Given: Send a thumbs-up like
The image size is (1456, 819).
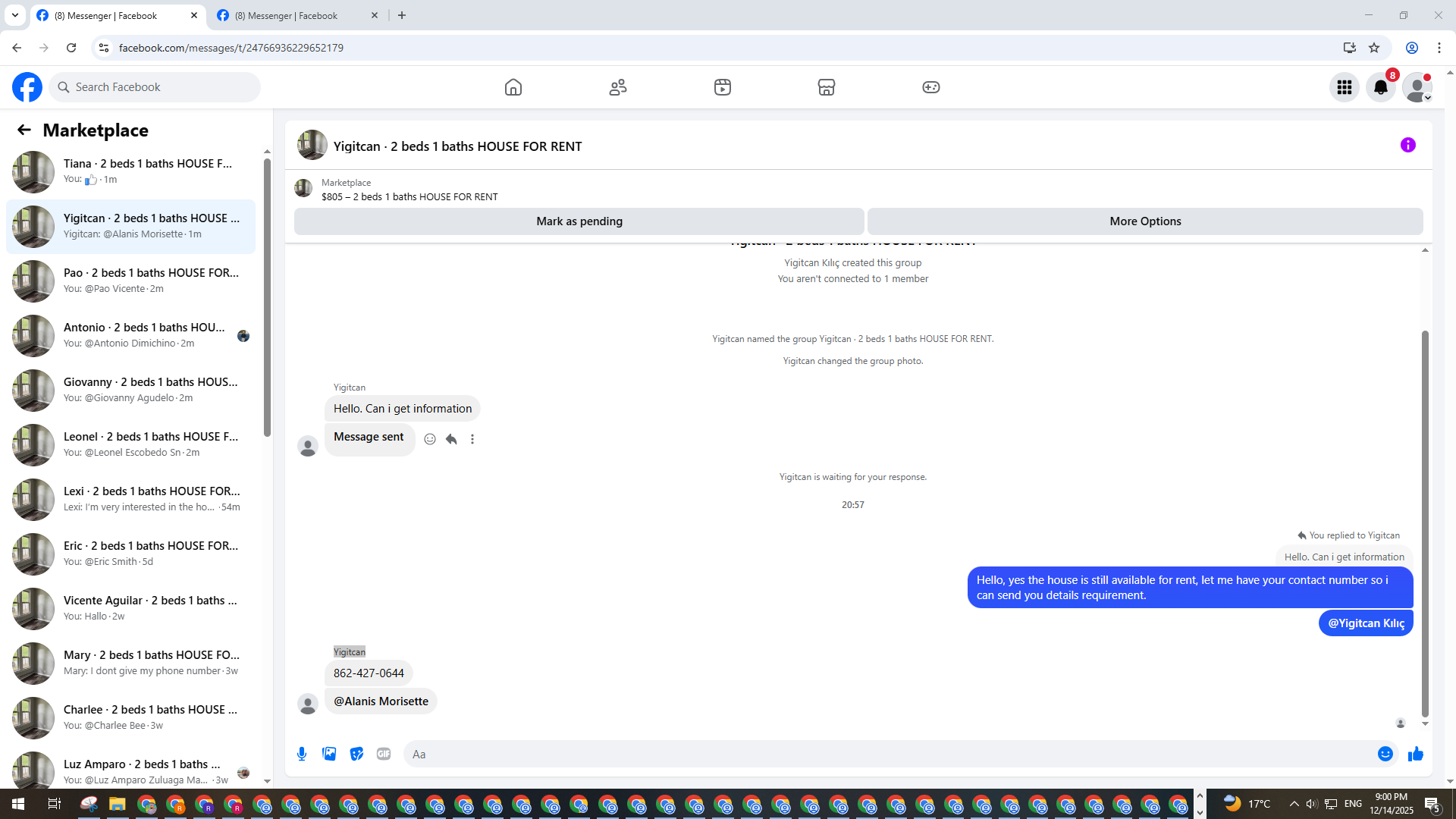Looking at the screenshot, I should pos(1416,754).
